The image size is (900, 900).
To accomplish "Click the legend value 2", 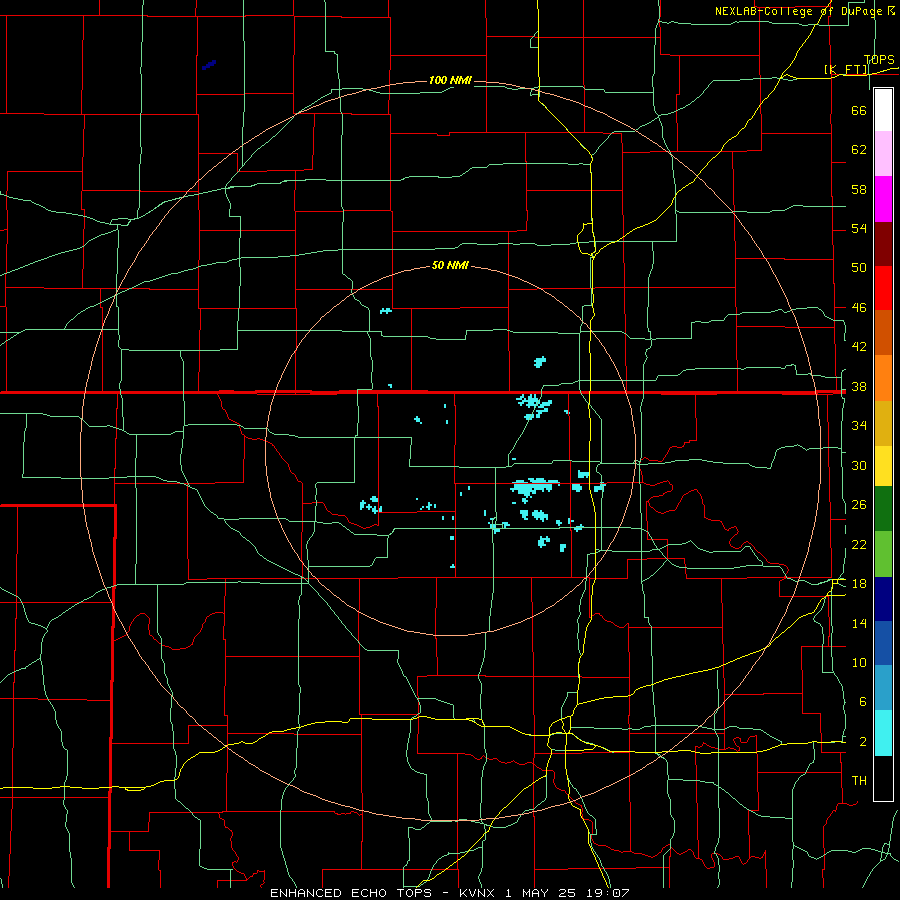I will click(862, 742).
